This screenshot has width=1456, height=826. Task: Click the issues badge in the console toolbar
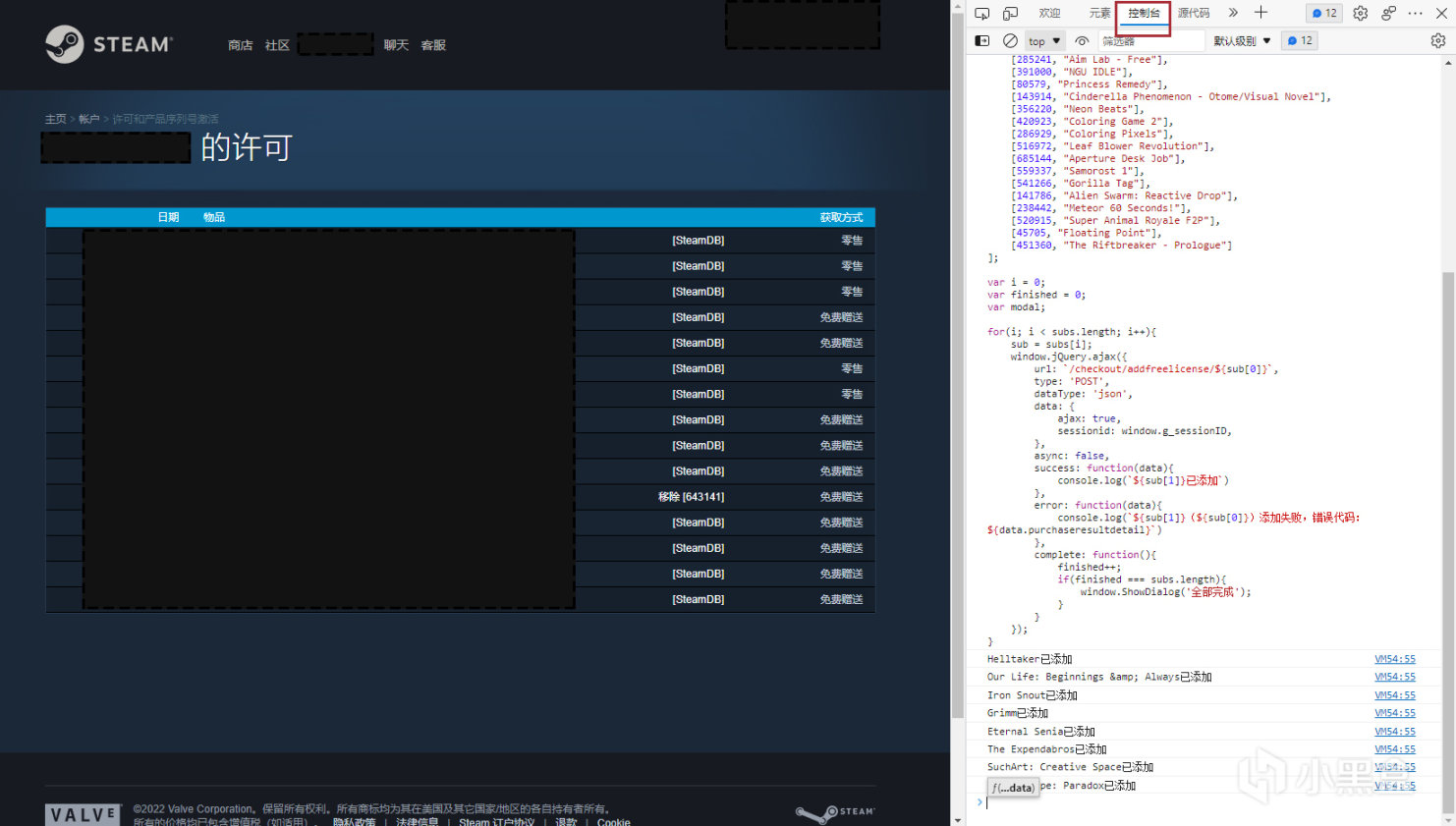(x=1300, y=41)
